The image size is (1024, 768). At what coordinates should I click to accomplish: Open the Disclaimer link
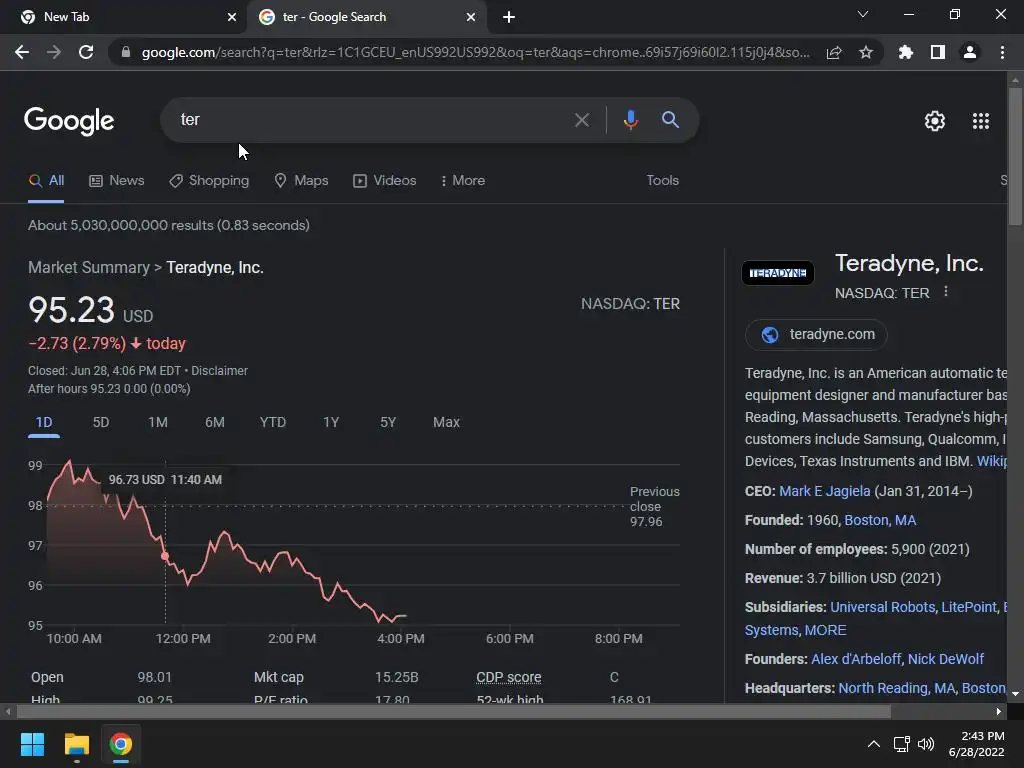point(219,371)
